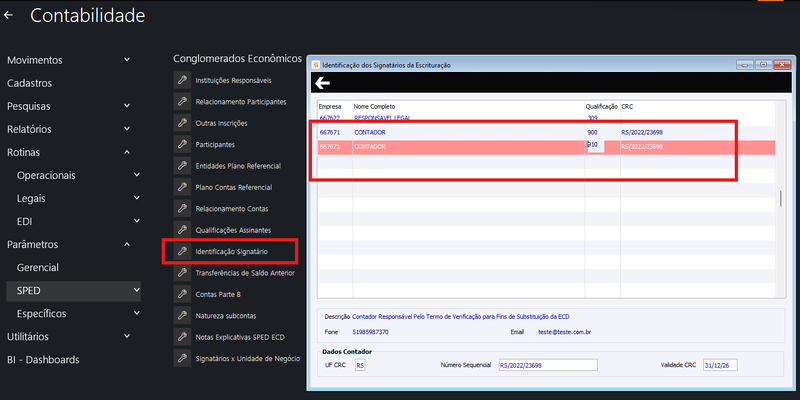Screen dimensions: 800x400
Task: Select the RESPONSAVEL LEGAL row 667622
Action: tap(546, 118)
